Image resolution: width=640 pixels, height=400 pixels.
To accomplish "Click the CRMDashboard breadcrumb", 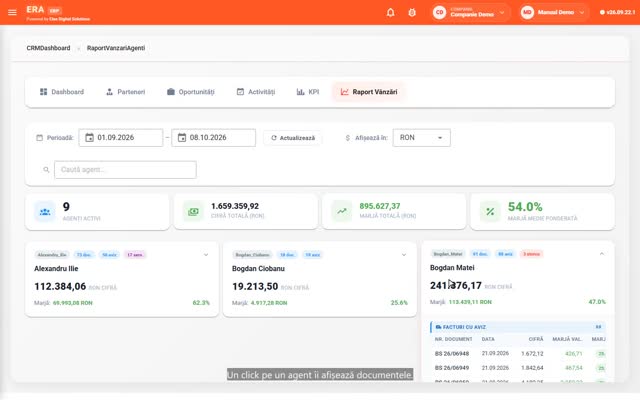I will [x=48, y=48].
